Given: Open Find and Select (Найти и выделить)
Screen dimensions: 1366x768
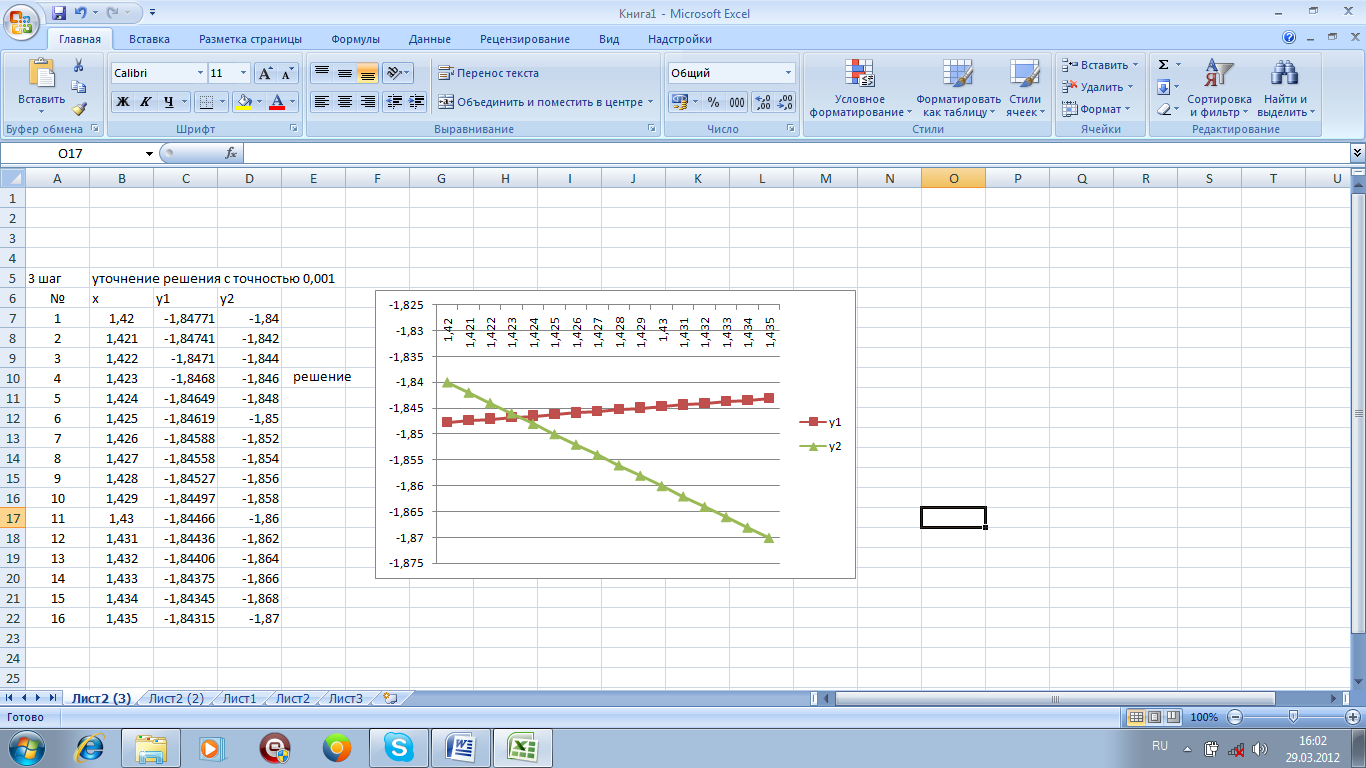Looking at the screenshot, I should [1286, 88].
